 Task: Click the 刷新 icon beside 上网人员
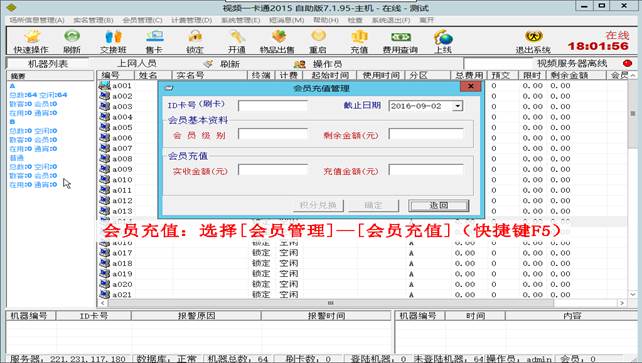point(208,64)
